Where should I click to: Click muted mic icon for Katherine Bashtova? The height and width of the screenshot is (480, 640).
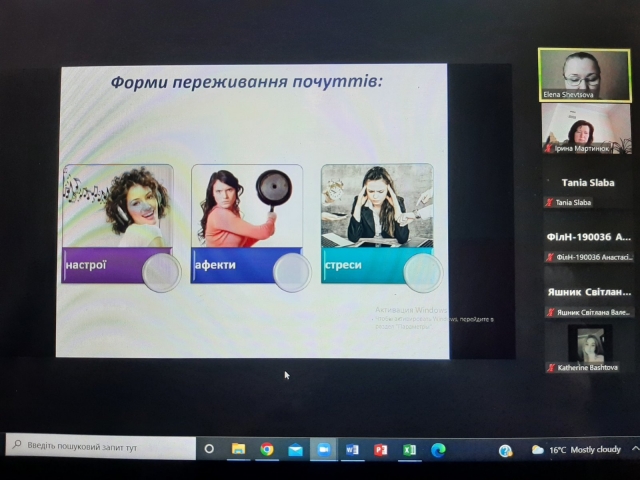(x=551, y=367)
